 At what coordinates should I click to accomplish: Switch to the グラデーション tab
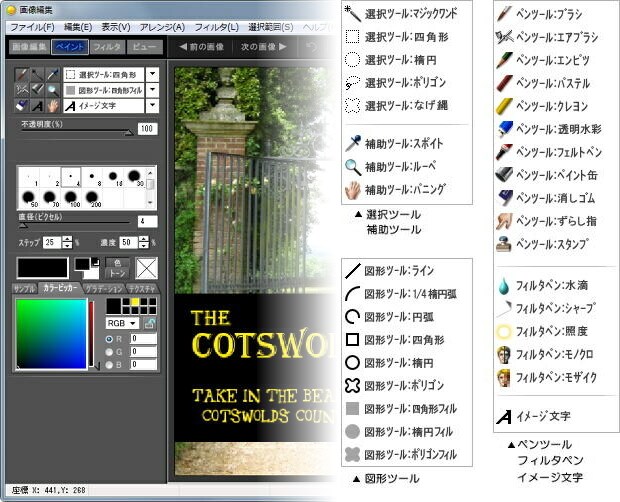[x=104, y=289]
